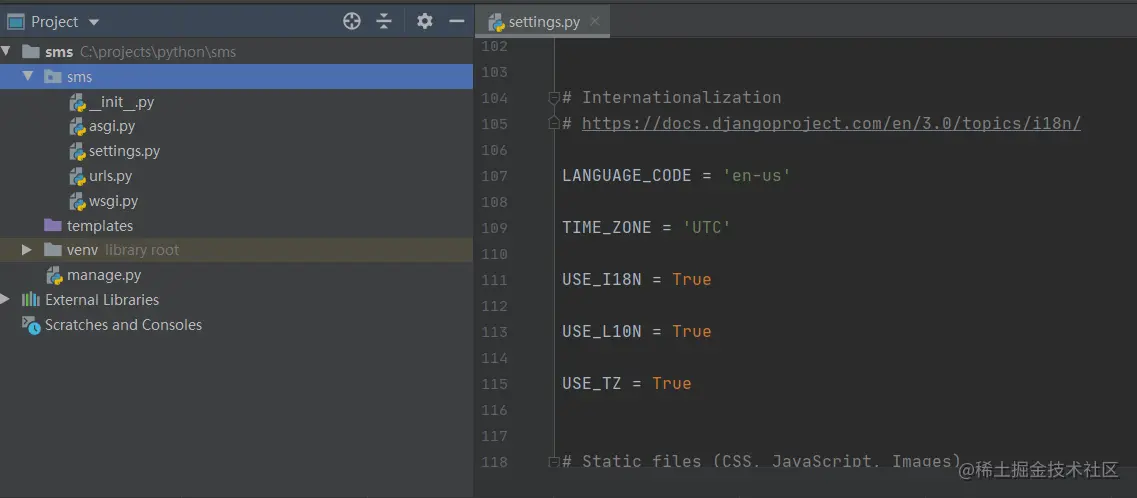Toggle fold marker at line 105
The width and height of the screenshot is (1137, 498).
tap(554, 123)
